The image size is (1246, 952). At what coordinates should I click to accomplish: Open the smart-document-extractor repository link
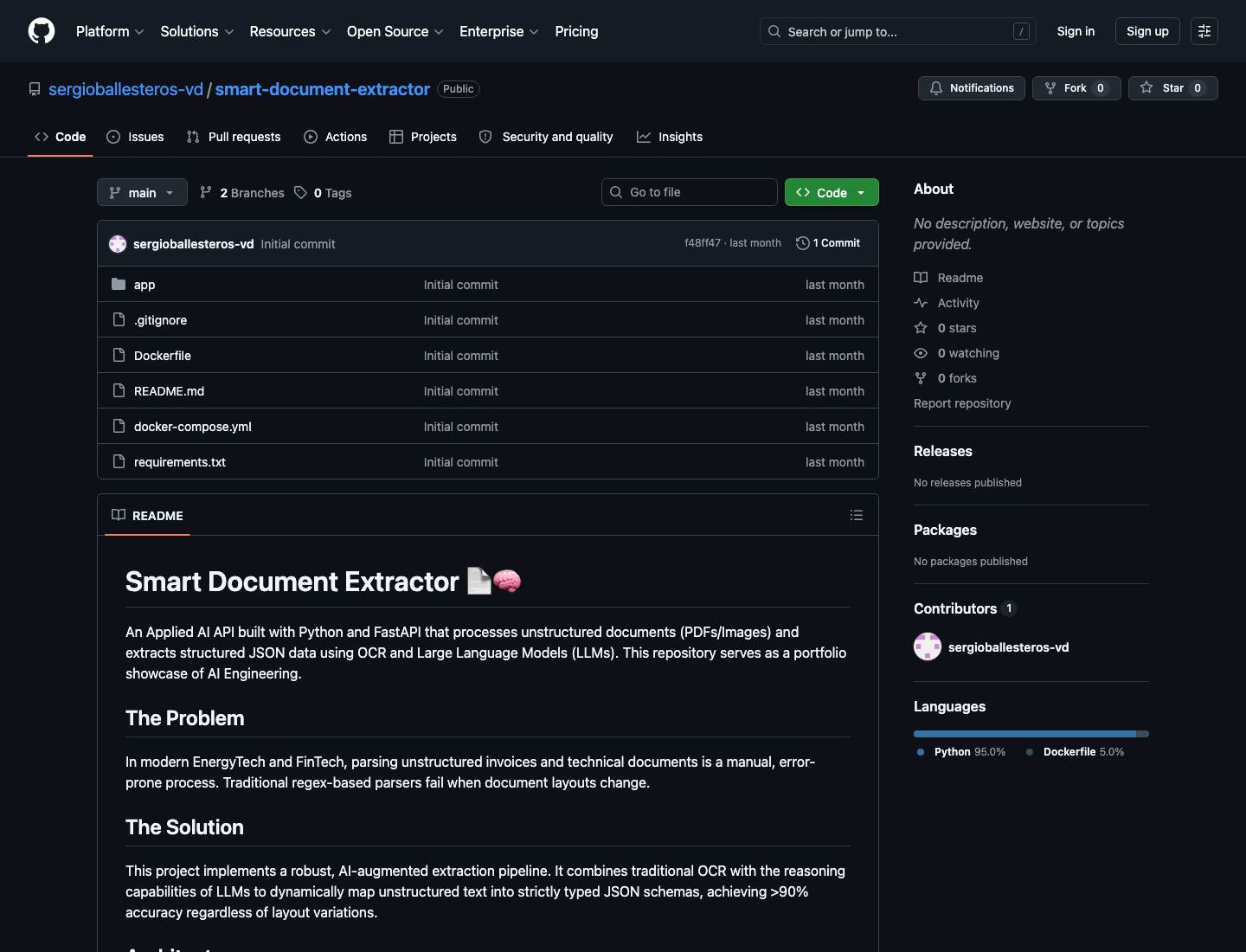322,89
